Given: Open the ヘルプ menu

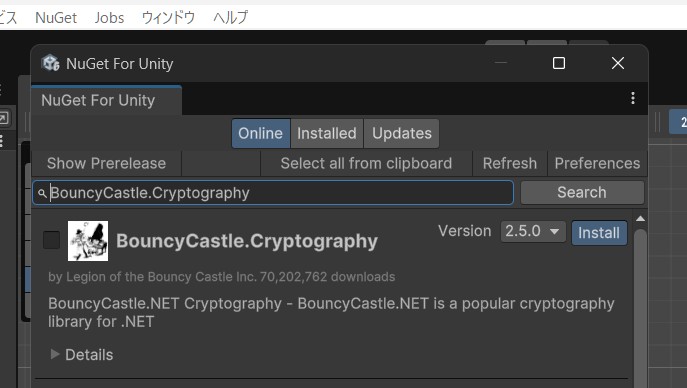Looking at the screenshot, I should pyautogui.click(x=230, y=18).
